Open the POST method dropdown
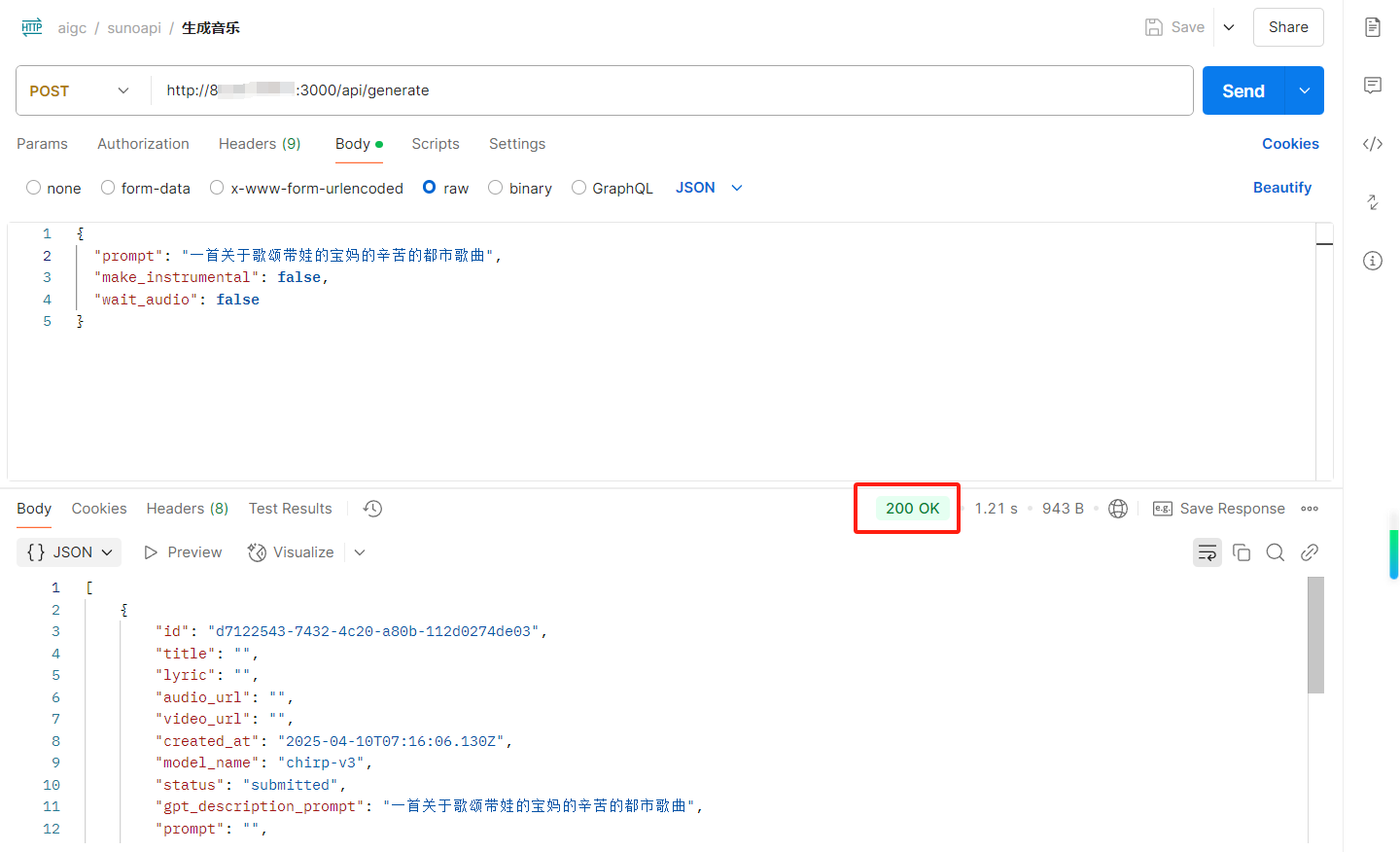Screen dimensions: 1400x852 click(x=122, y=89)
